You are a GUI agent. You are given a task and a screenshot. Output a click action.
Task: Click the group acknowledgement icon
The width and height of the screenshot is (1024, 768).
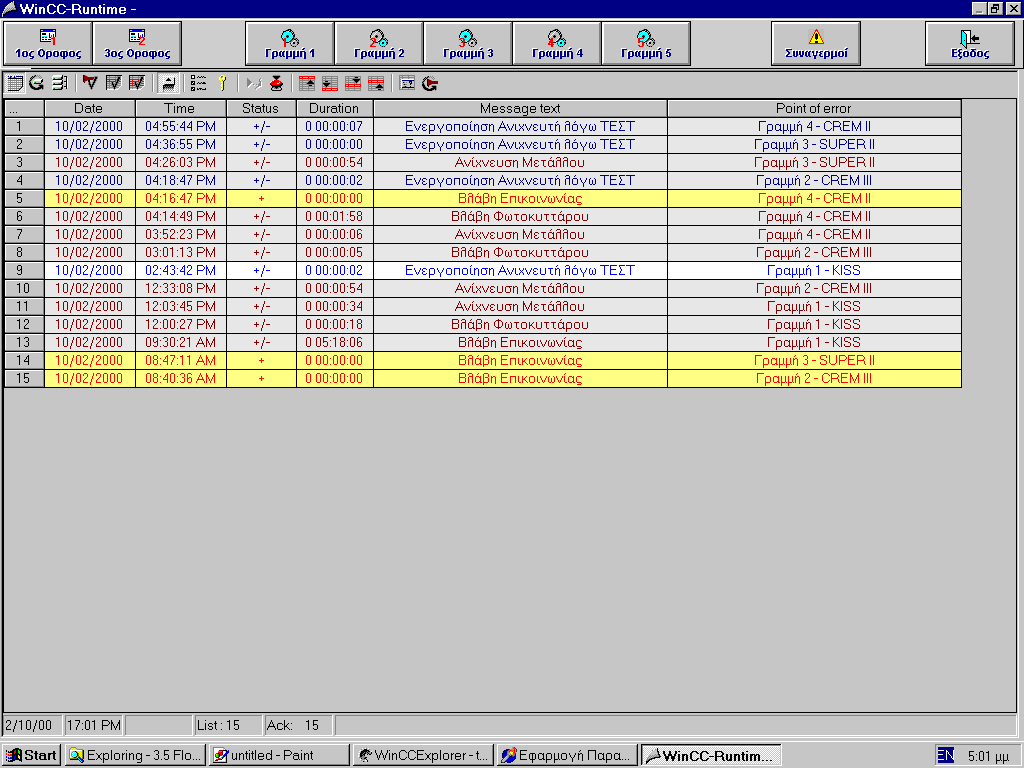[136, 83]
